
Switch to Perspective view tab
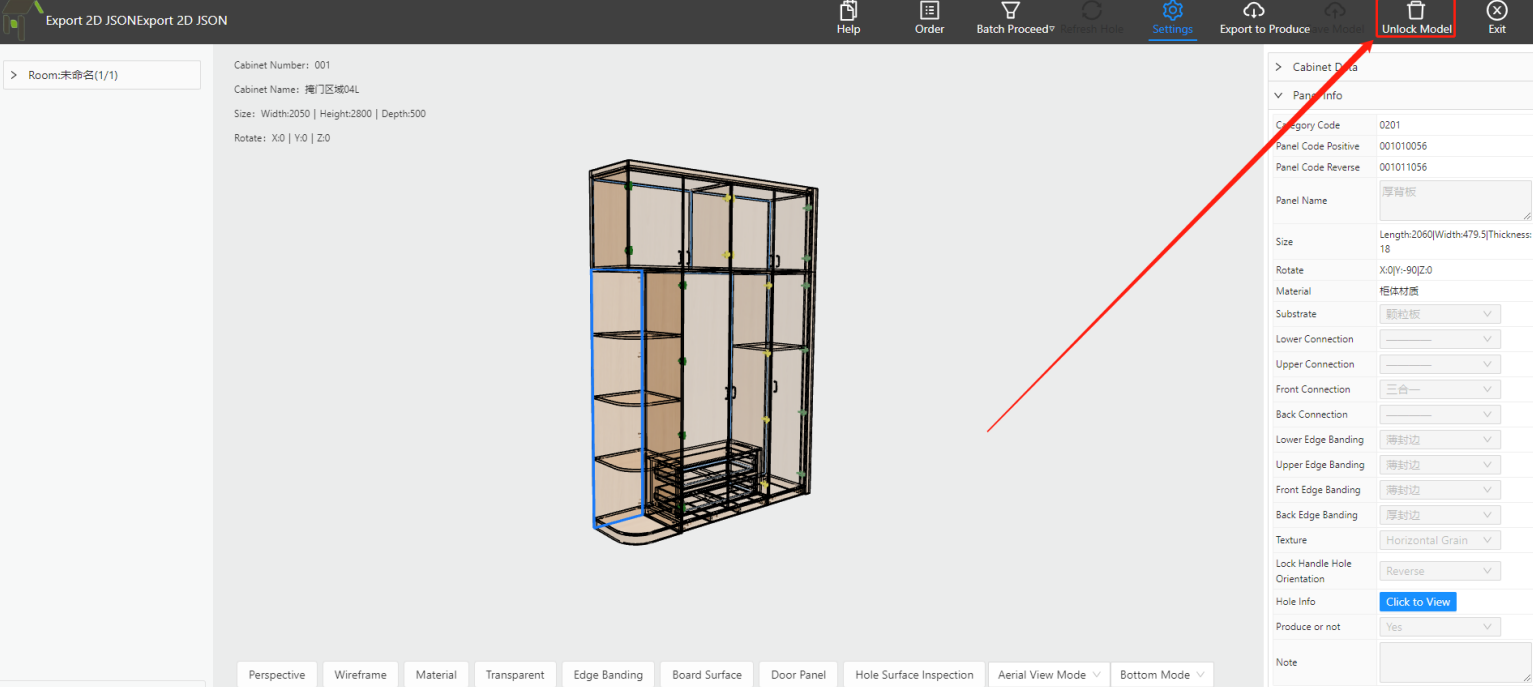tap(277, 674)
